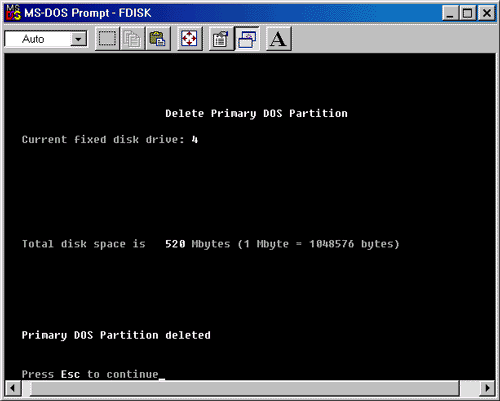Screen dimensions: 500x401
Task: Click the Paste toolbar icon
Action: tap(158, 39)
